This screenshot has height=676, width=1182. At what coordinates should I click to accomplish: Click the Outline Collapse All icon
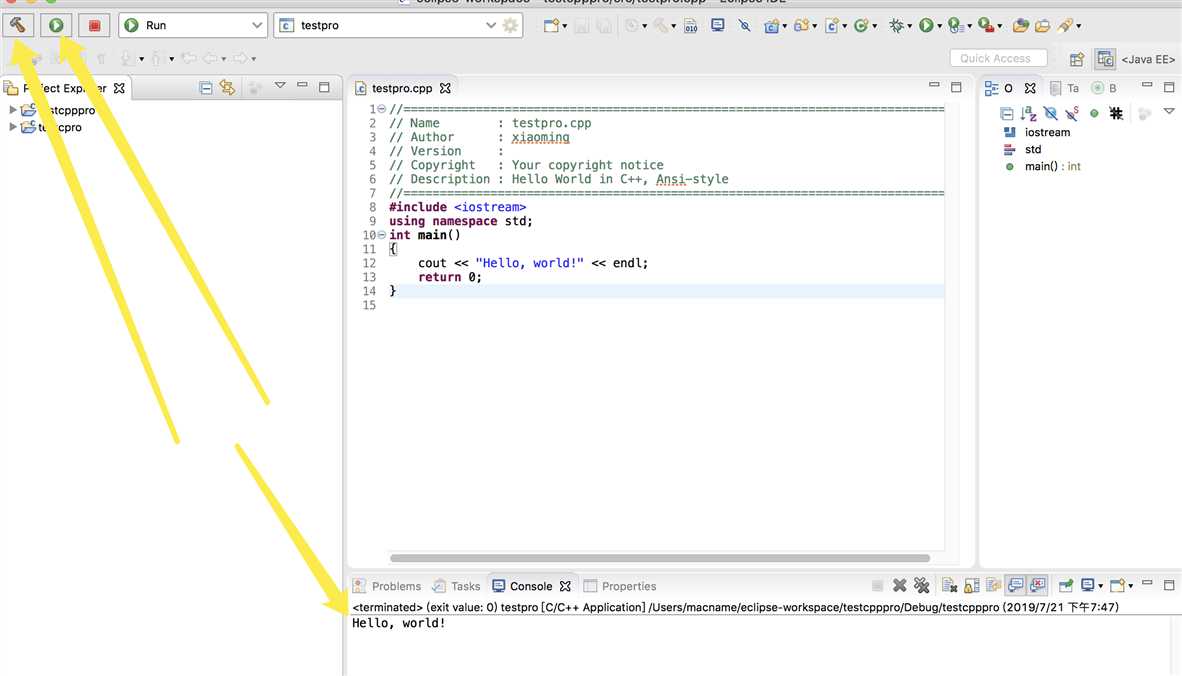click(x=1006, y=114)
